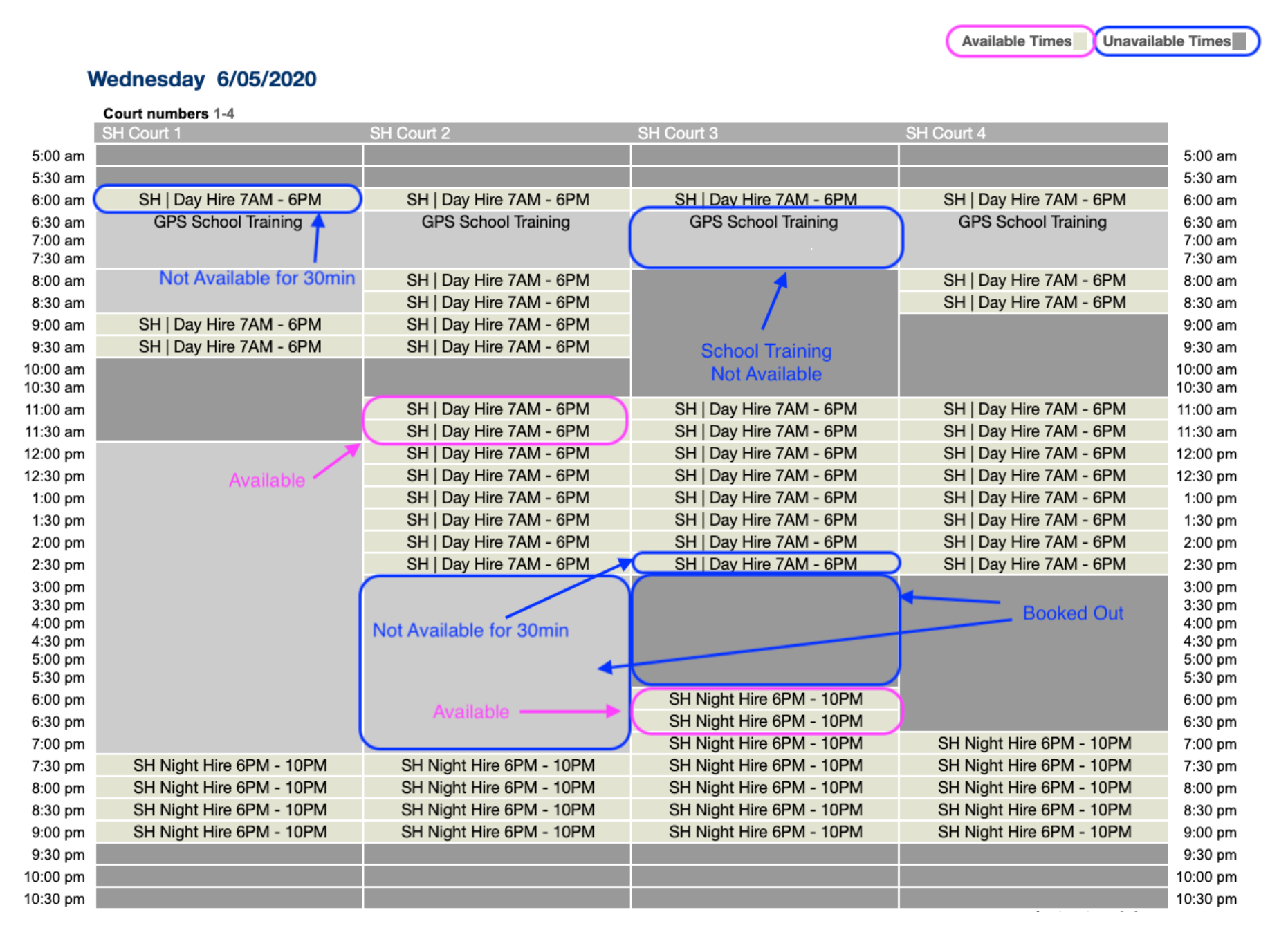Book Court 4 Night Hire slot at 9:00 pm
The image size is (1288, 928).
pos(1033,832)
